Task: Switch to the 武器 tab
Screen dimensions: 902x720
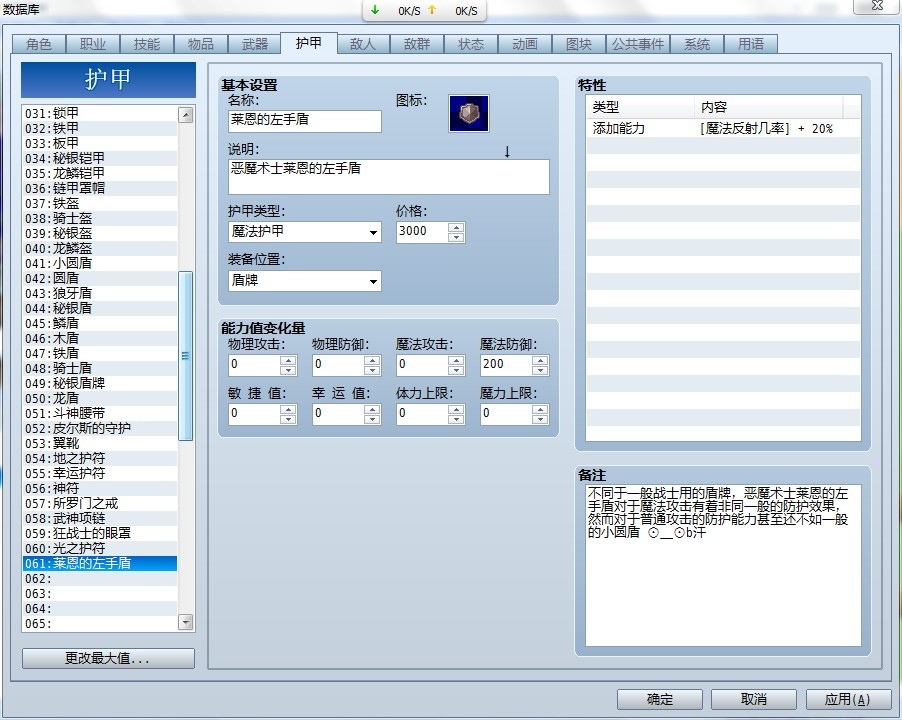Action: pyautogui.click(x=256, y=44)
